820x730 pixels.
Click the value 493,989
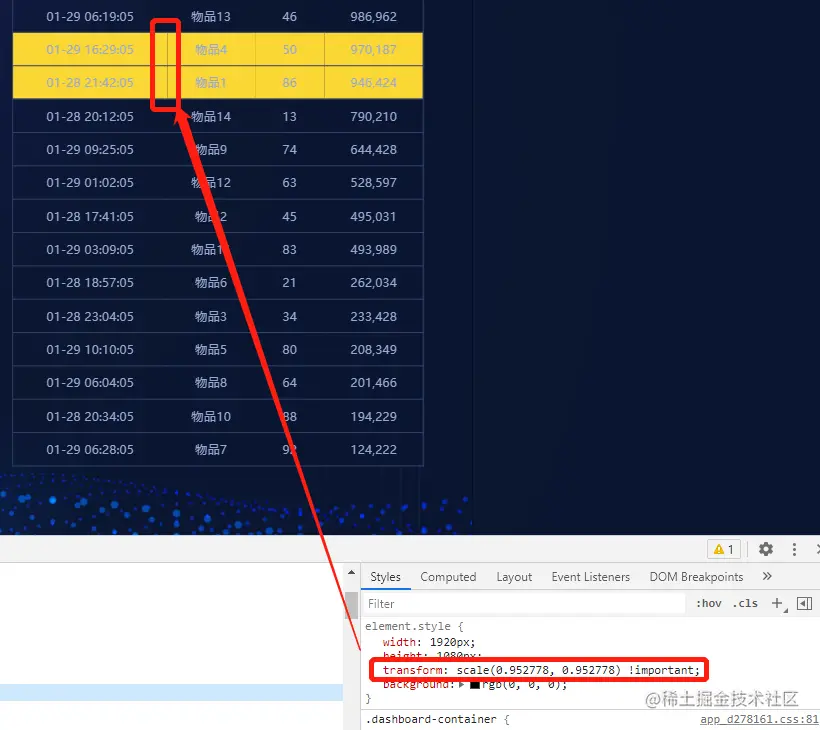pyautogui.click(x=373, y=249)
